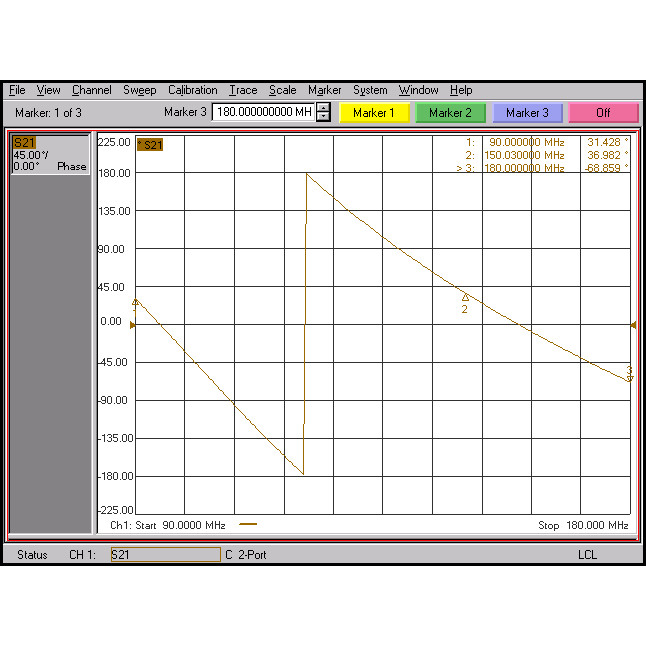Open the Marker menu
This screenshot has height=646, width=646.
[325, 90]
